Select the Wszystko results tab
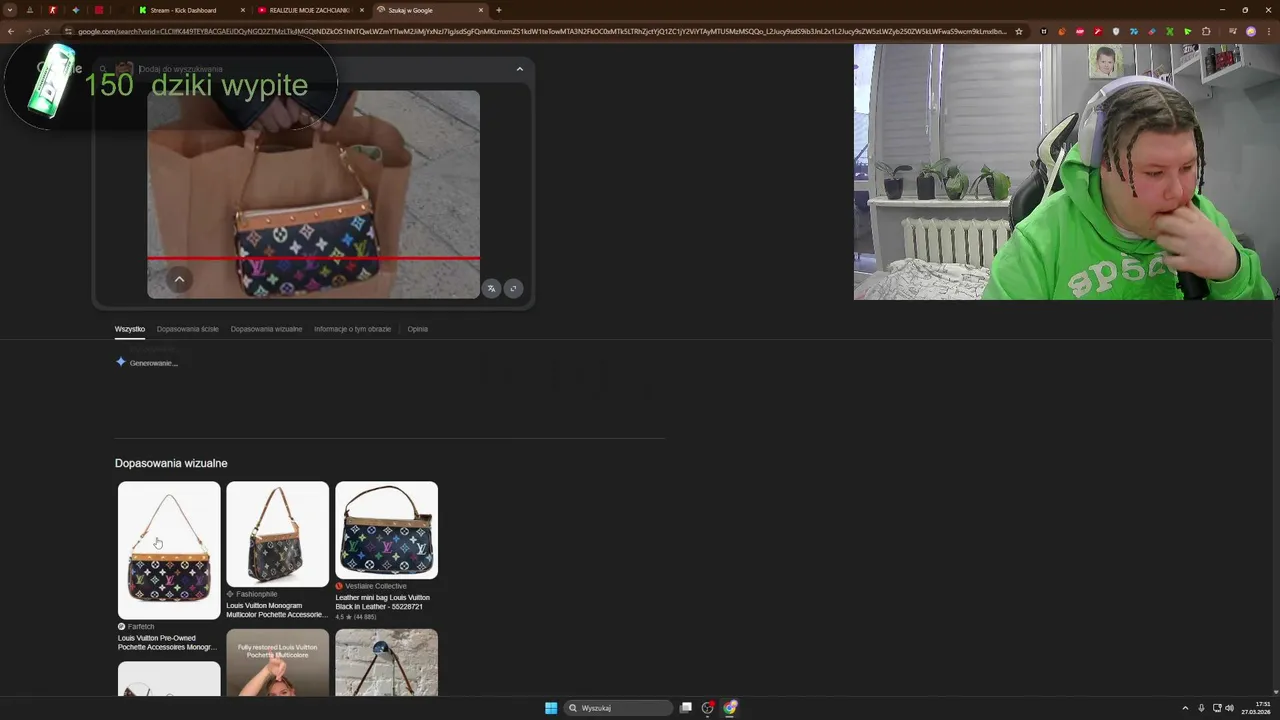This screenshot has width=1280, height=720. 130,329
